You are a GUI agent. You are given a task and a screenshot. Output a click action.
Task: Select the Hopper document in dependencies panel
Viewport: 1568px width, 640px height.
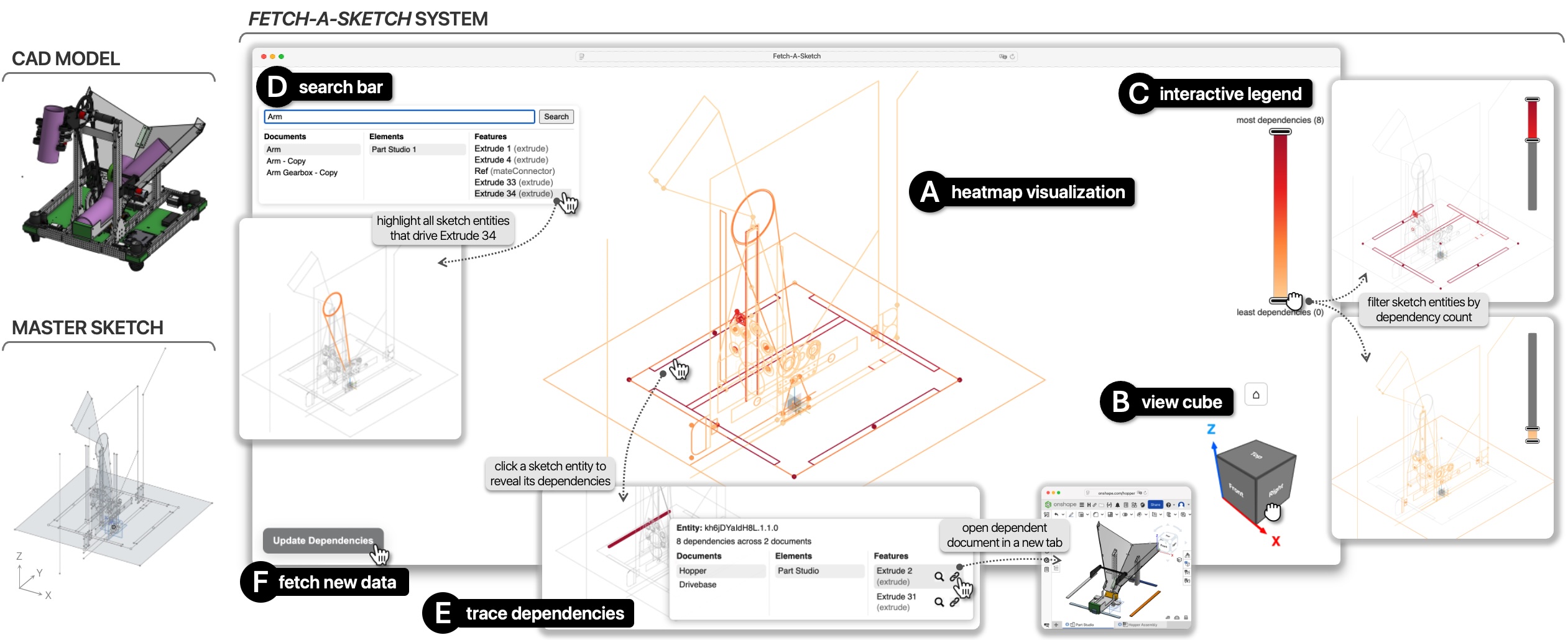[x=693, y=571]
